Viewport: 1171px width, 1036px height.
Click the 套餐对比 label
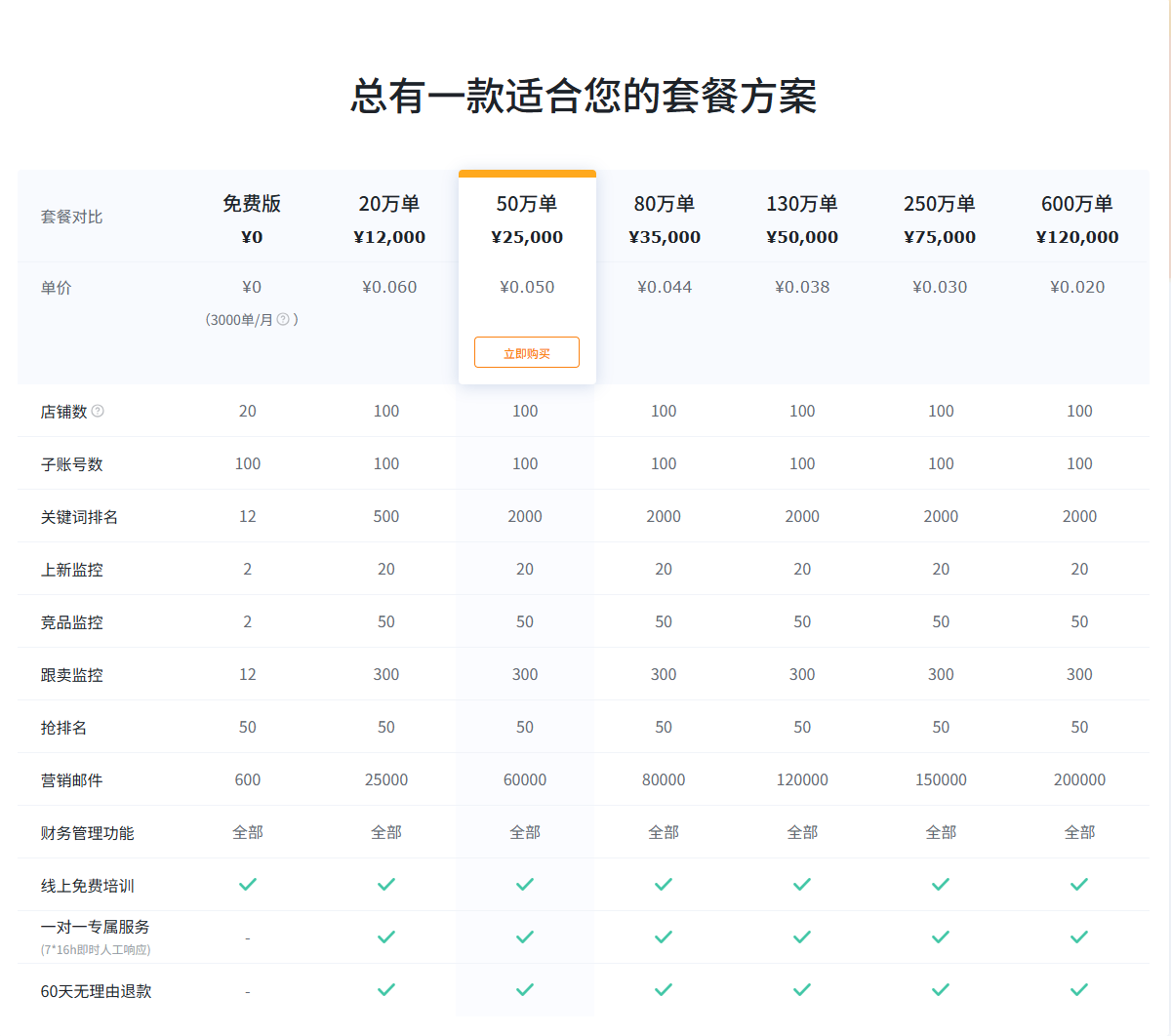click(x=71, y=217)
